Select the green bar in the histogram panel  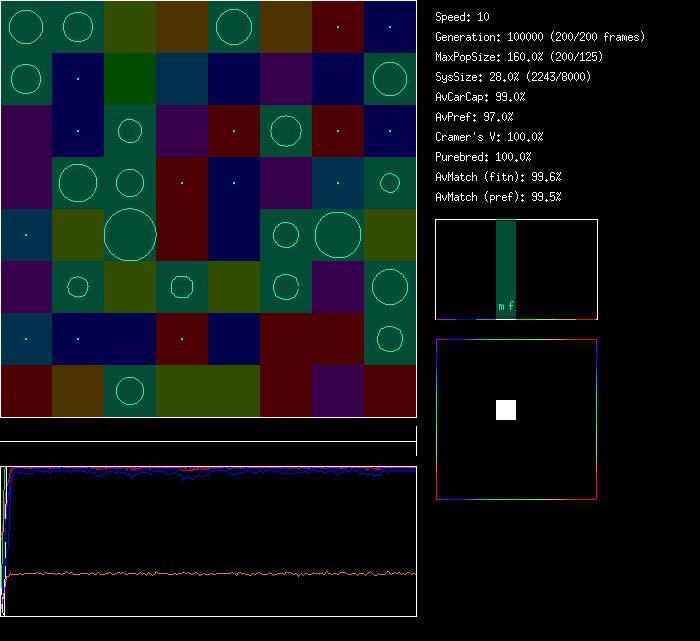(506, 260)
